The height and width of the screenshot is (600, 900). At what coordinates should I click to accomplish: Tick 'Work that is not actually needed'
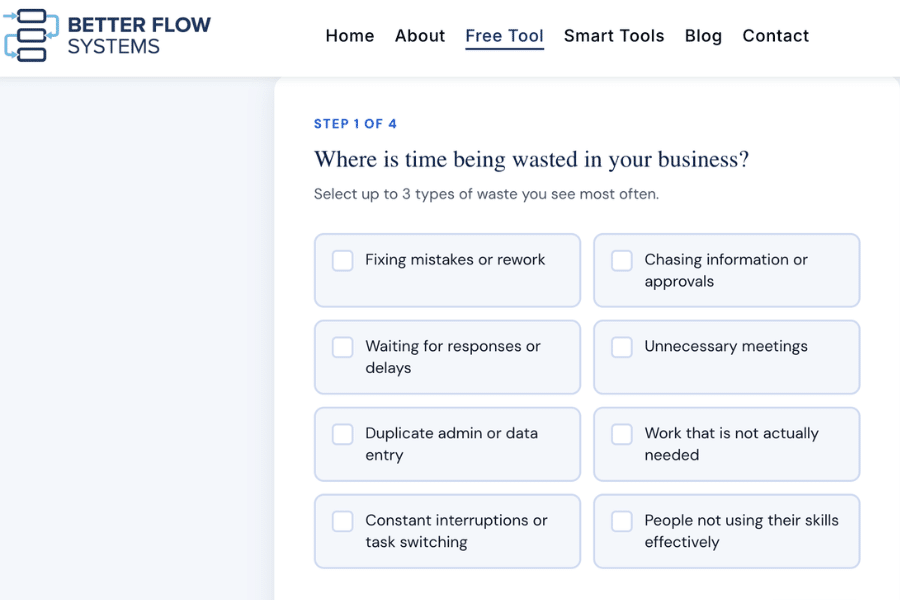(x=622, y=434)
